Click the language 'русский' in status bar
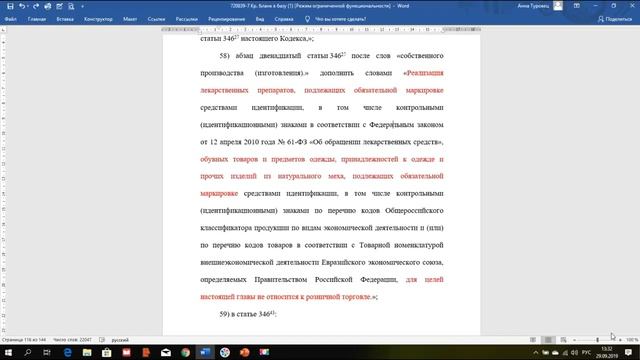The image size is (640, 360). (120, 340)
